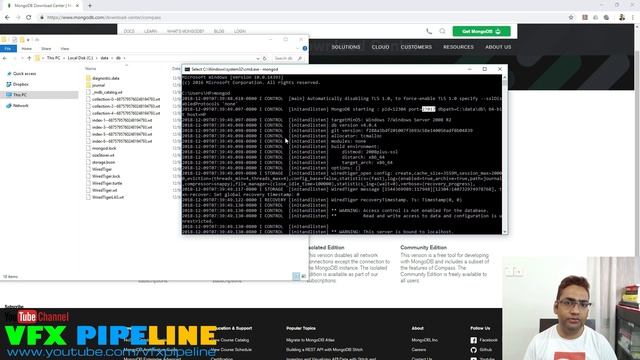
Task: Open LOGIN link on MongoDB site
Action: pos(240,31)
